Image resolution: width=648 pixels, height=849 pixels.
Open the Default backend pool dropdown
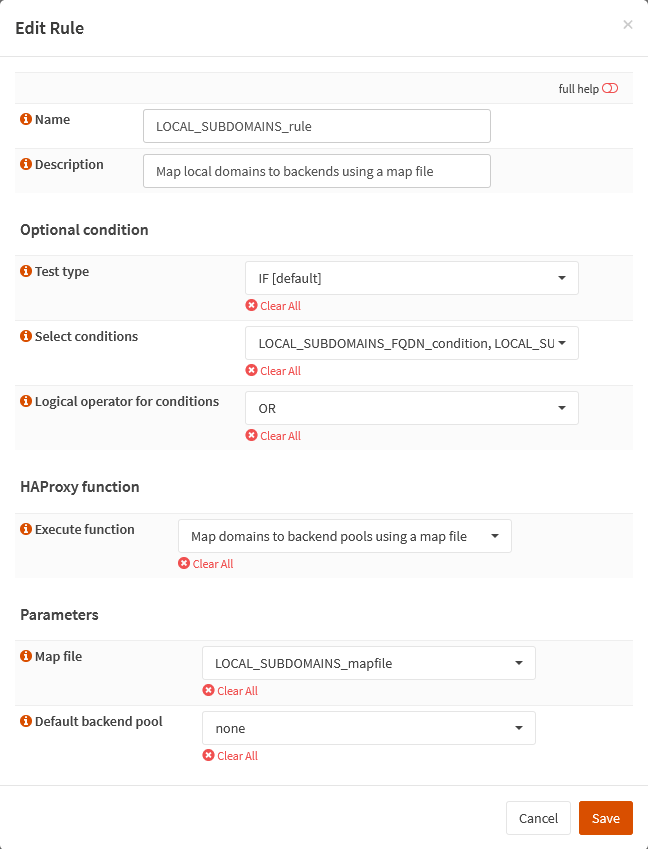(x=368, y=728)
